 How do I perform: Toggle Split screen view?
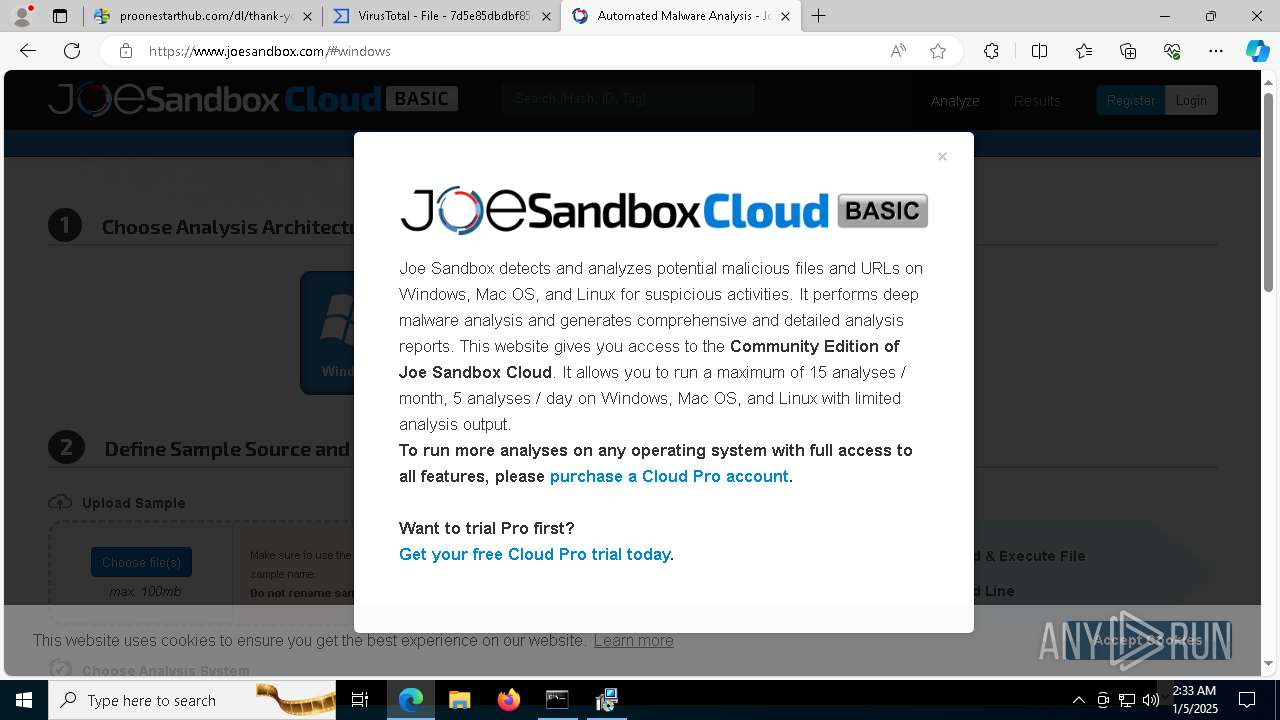tap(1039, 51)
